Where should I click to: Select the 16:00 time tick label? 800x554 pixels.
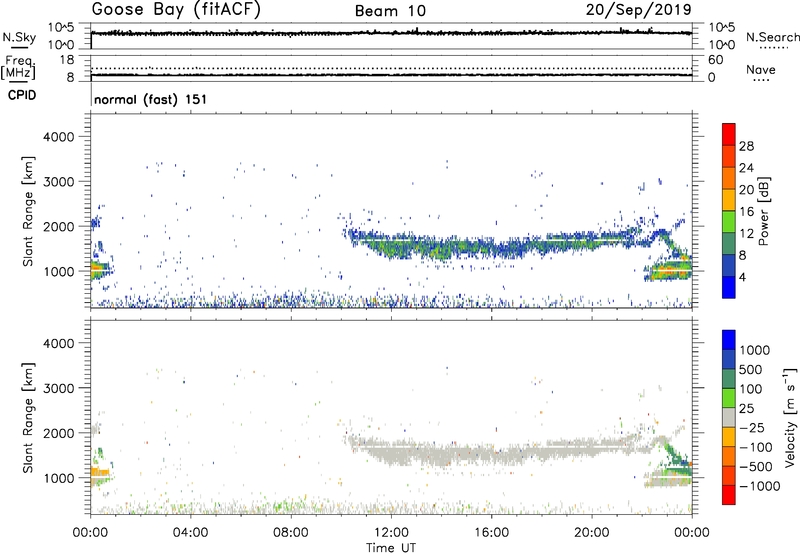(x=491, y=533)
